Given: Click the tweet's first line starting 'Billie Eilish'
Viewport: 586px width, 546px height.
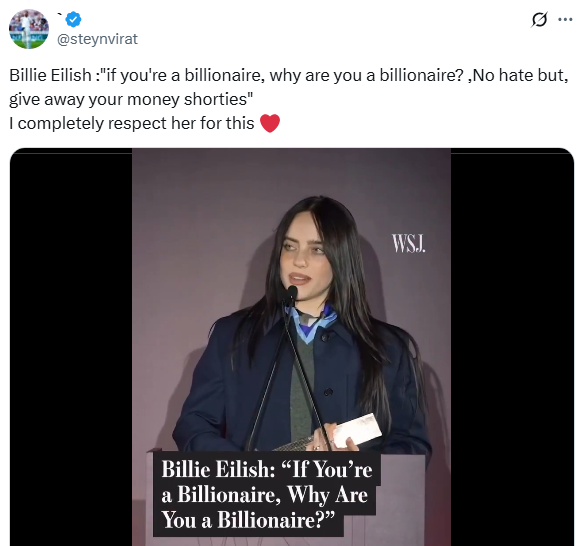Looking at the screenshot, I should [289, 75].
